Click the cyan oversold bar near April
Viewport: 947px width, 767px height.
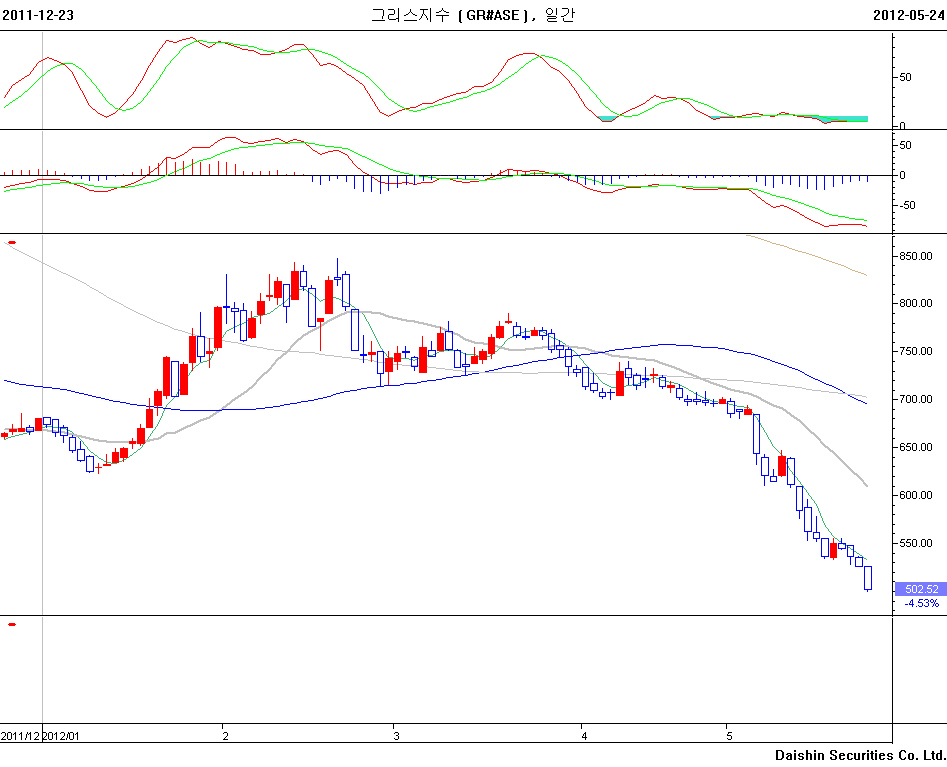coord(606,119)
